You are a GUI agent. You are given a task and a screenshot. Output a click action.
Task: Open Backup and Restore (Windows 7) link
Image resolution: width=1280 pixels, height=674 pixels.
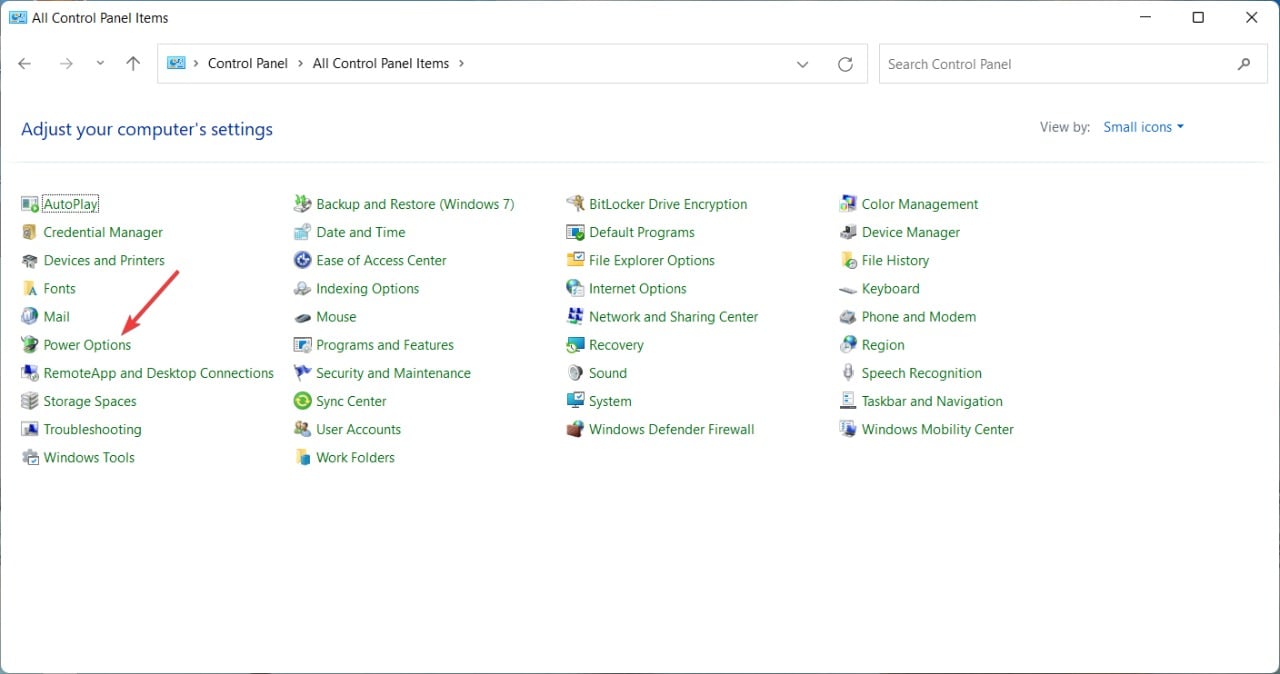coord(415,204)
